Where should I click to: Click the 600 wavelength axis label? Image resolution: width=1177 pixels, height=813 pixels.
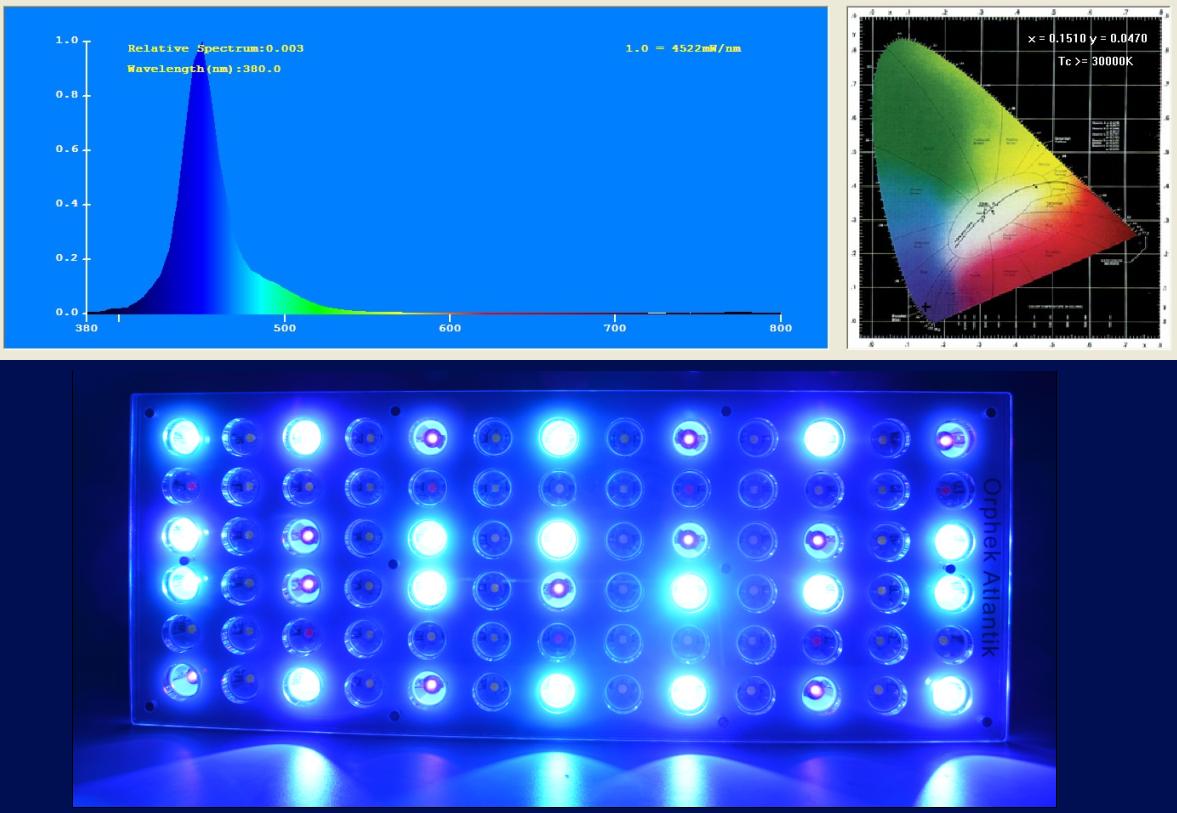pos(450,328)
